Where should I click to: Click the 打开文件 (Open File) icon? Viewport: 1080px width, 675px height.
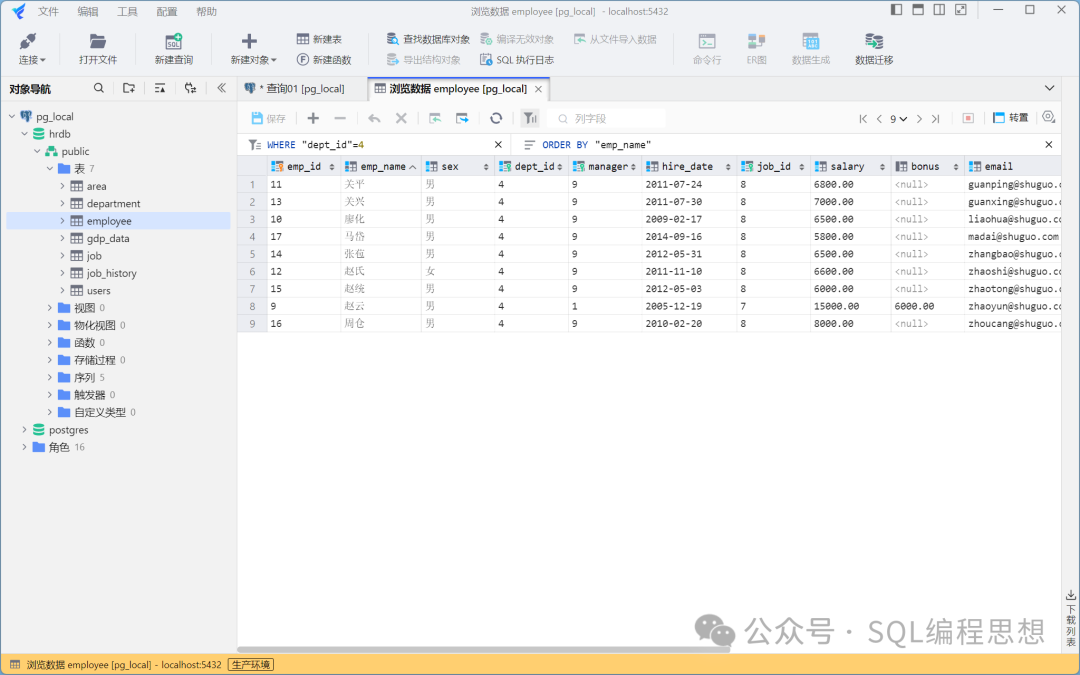[x=98, y=42]
